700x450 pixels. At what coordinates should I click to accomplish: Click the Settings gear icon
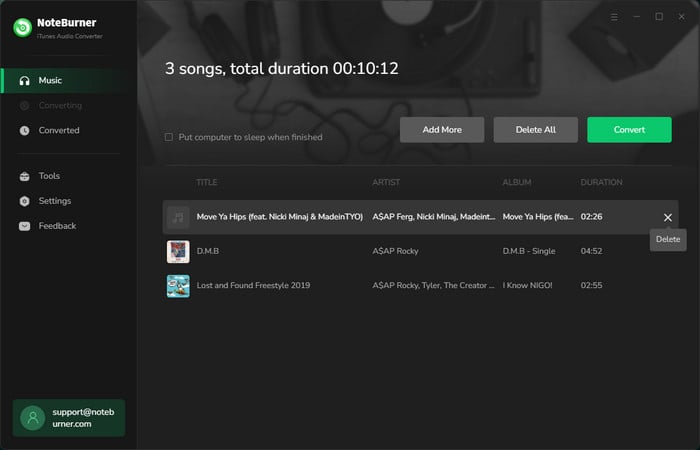(25, 201)
